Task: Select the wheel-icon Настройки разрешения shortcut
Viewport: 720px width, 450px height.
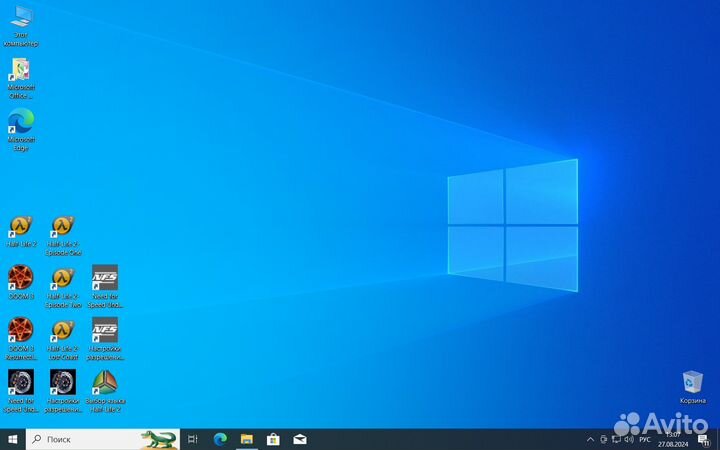Action: pyautogui.click(x=63, y=391)
